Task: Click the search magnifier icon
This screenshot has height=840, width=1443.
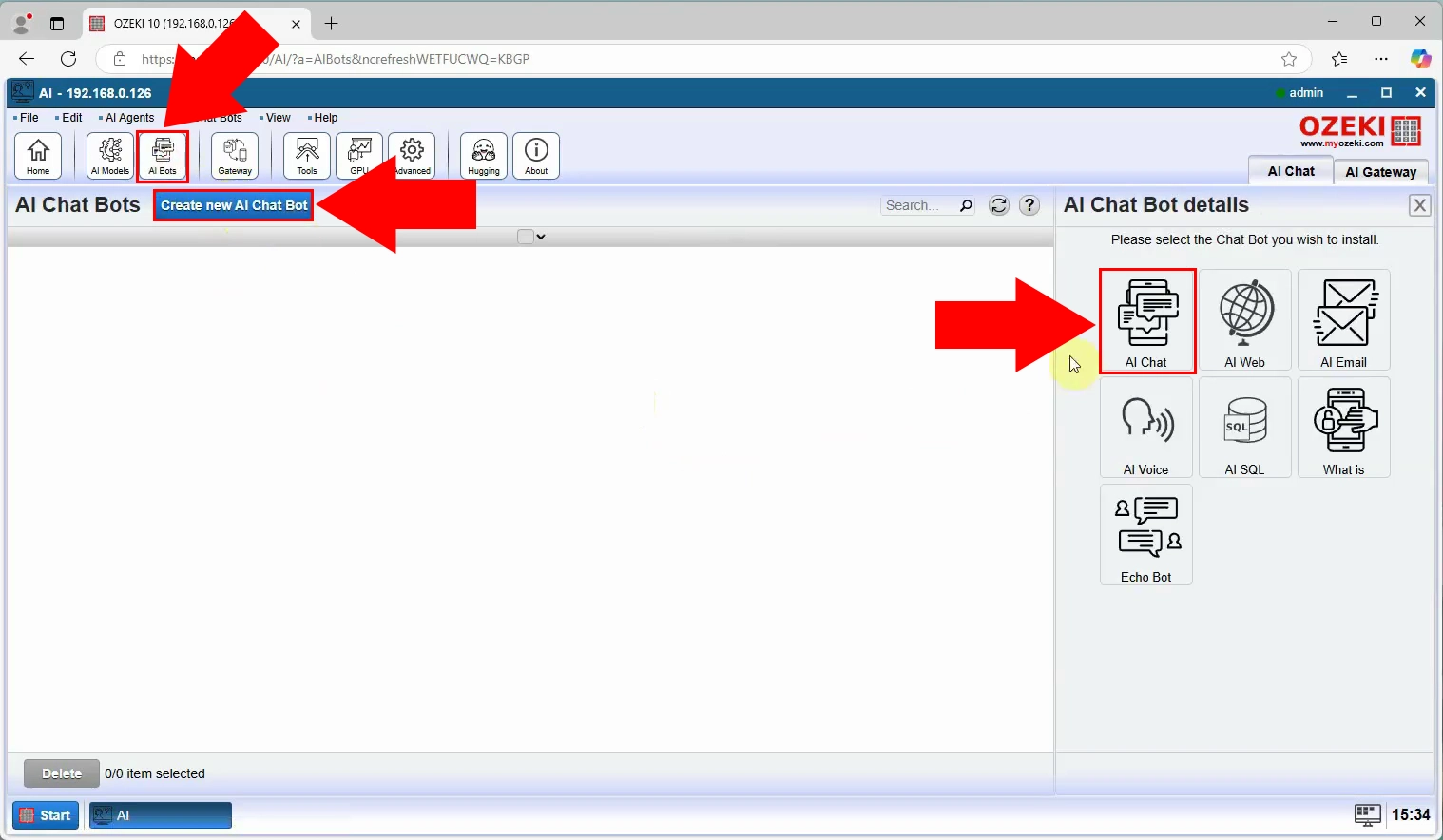Action: tap(966, 205)
